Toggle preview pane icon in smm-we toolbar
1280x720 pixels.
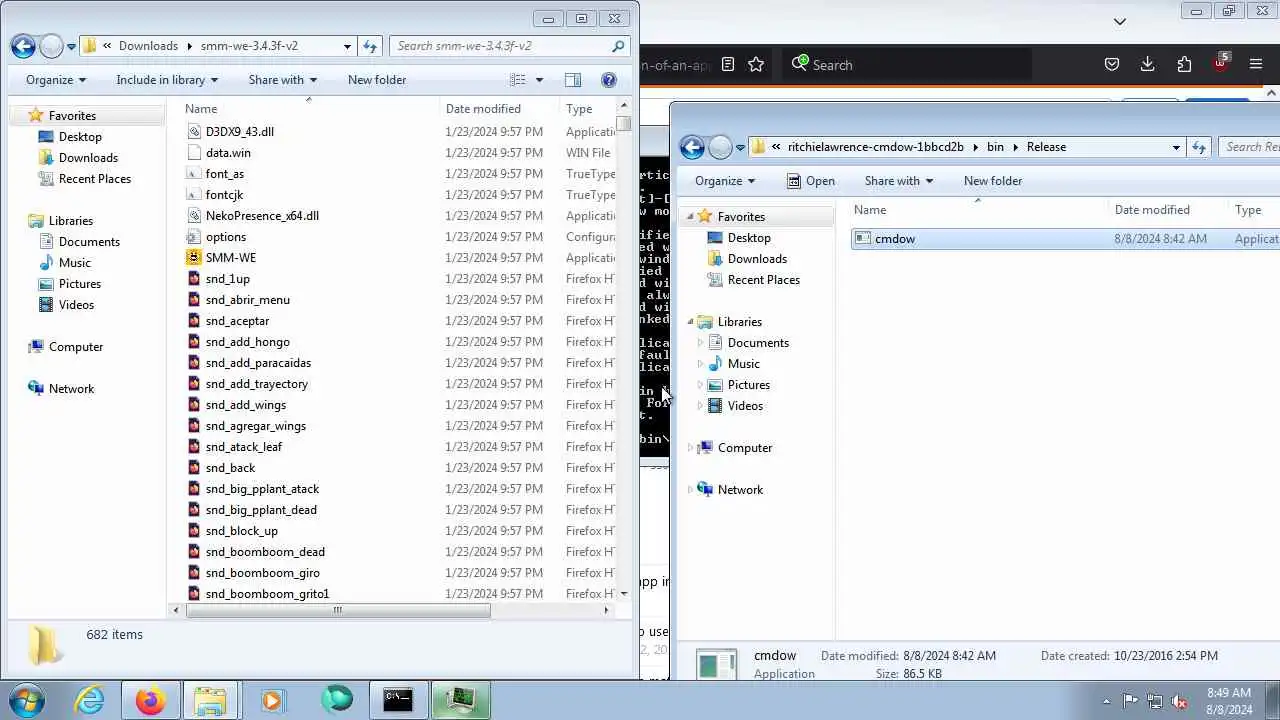pos(573,80)
